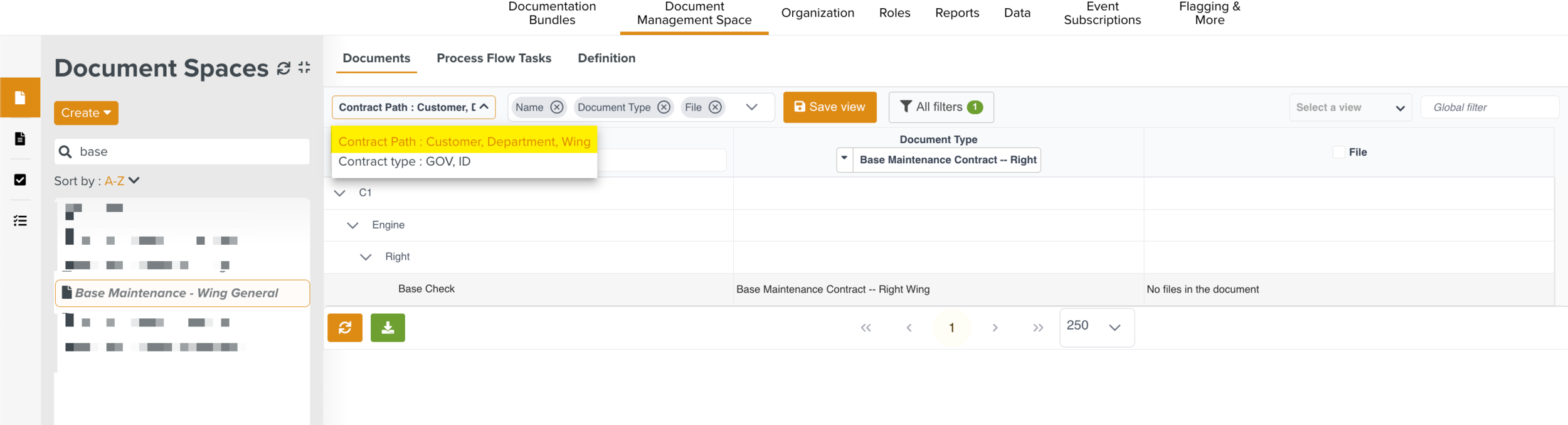Click the Save view button
This screenshot has width=1568, height=425.
click(x=829, y=107)
